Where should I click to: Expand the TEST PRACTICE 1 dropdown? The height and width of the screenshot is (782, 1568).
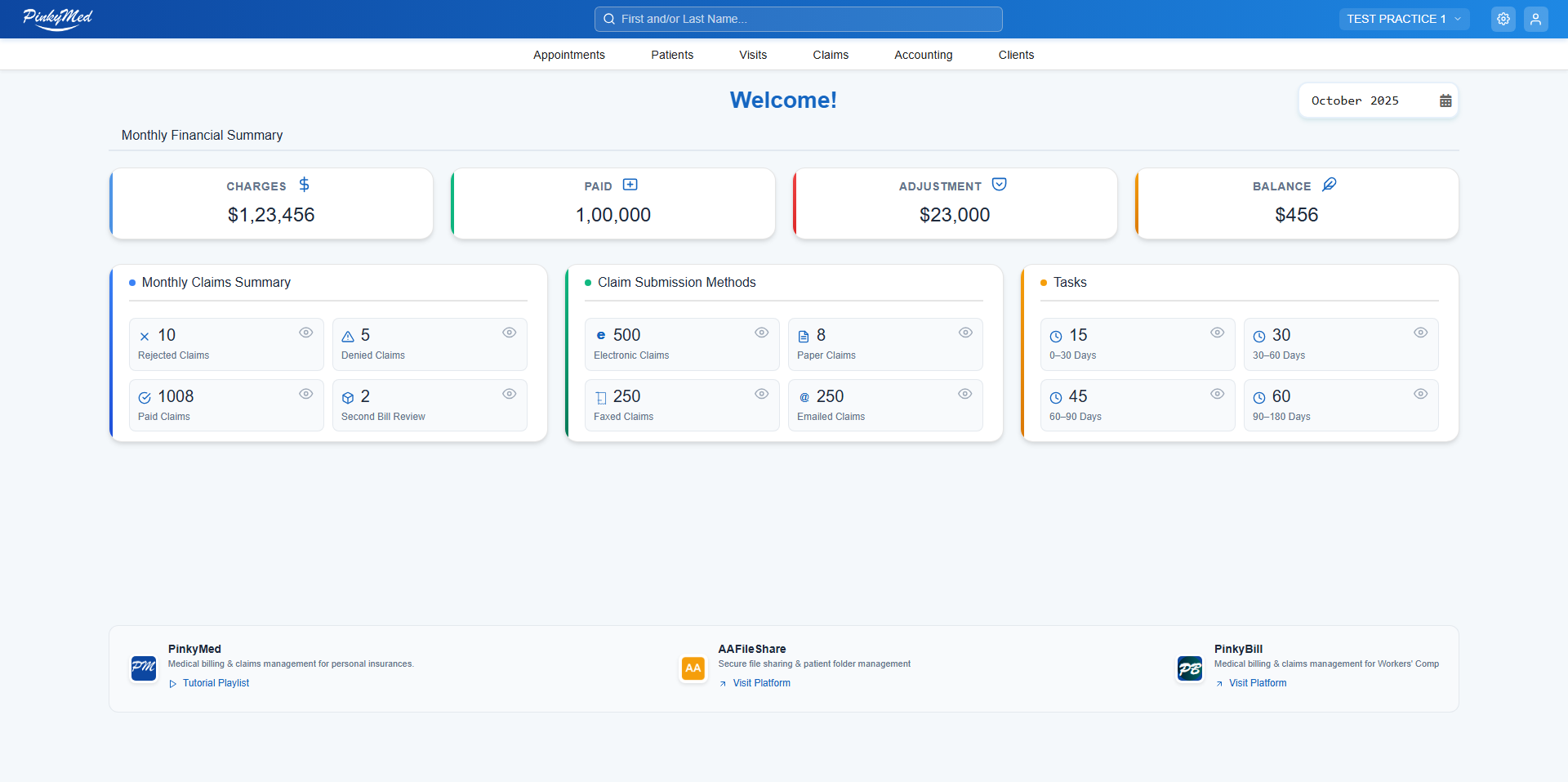[x=1404, y=19]
